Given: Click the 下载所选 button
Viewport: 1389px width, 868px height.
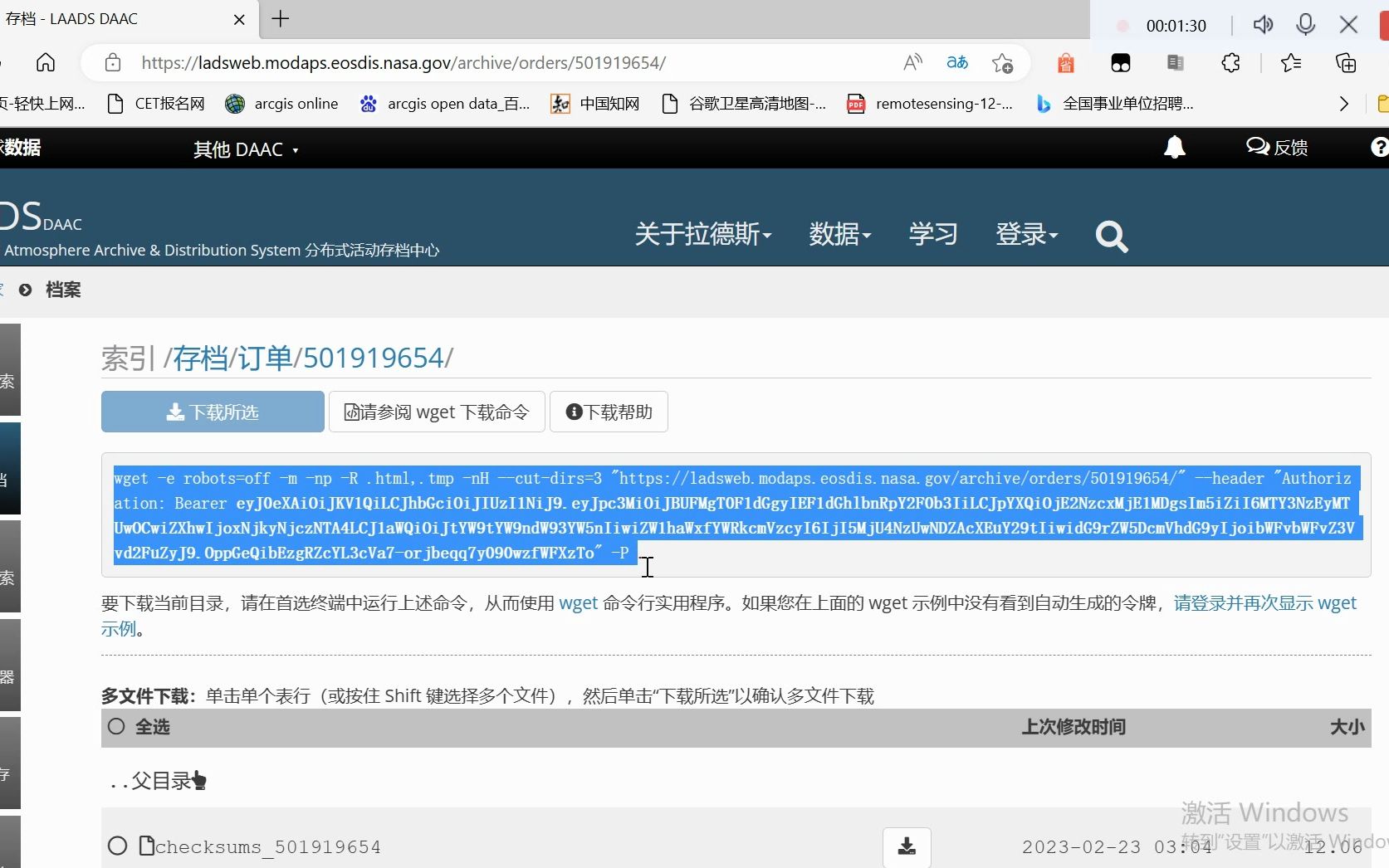Looking at the screenshot, I should pyautogui.click(x=213, y=412).
